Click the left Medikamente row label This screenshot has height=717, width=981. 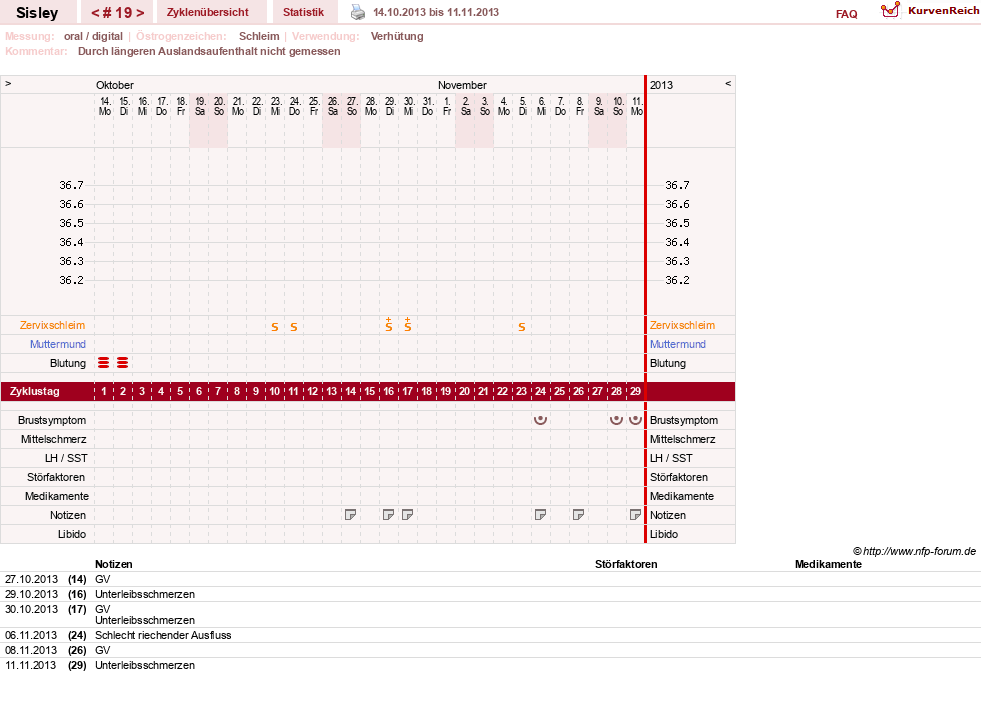click(x=57, y=496)
